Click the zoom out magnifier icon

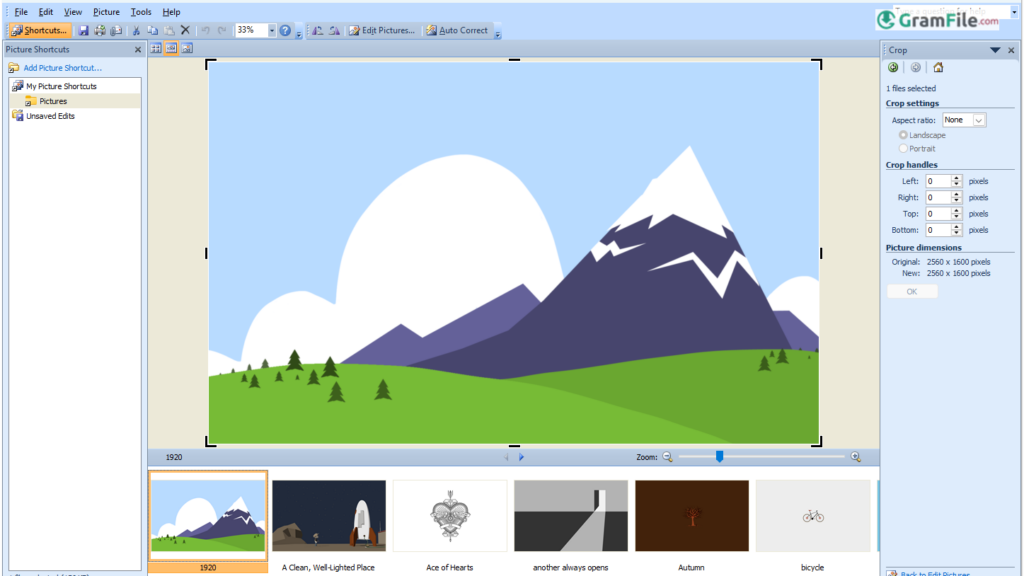(x=668, y=456)
